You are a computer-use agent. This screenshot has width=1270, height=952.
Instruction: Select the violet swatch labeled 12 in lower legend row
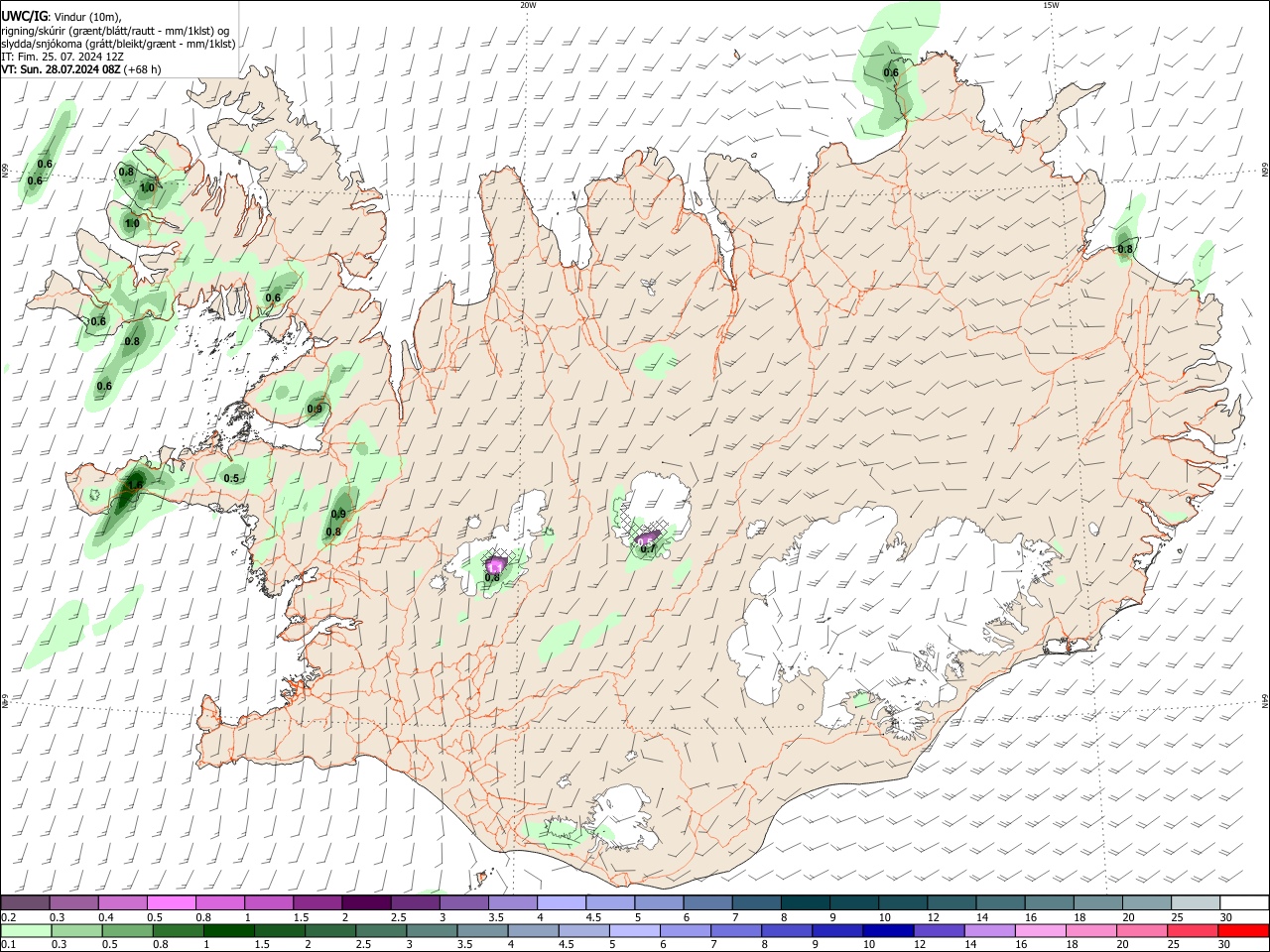(x=938, y=930)
